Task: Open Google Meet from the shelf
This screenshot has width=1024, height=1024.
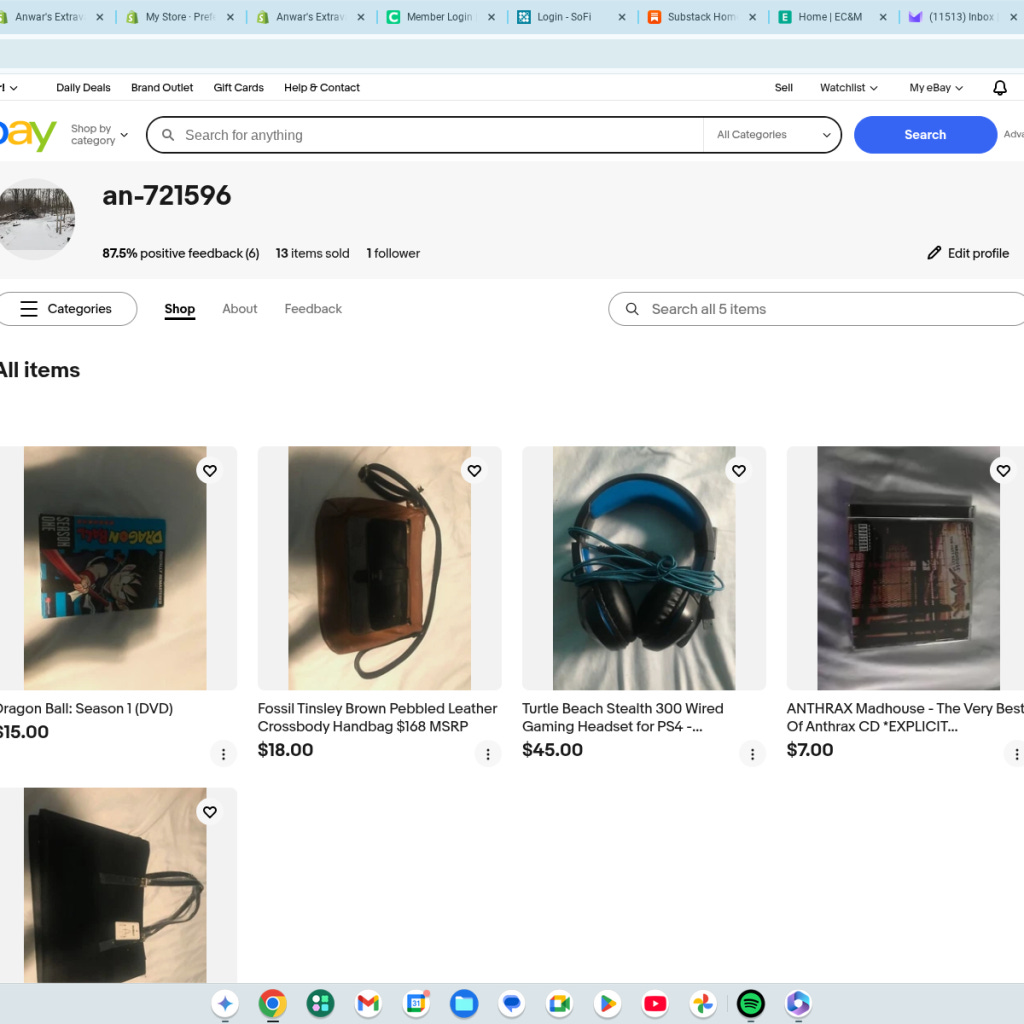Action: [560, 1003]
